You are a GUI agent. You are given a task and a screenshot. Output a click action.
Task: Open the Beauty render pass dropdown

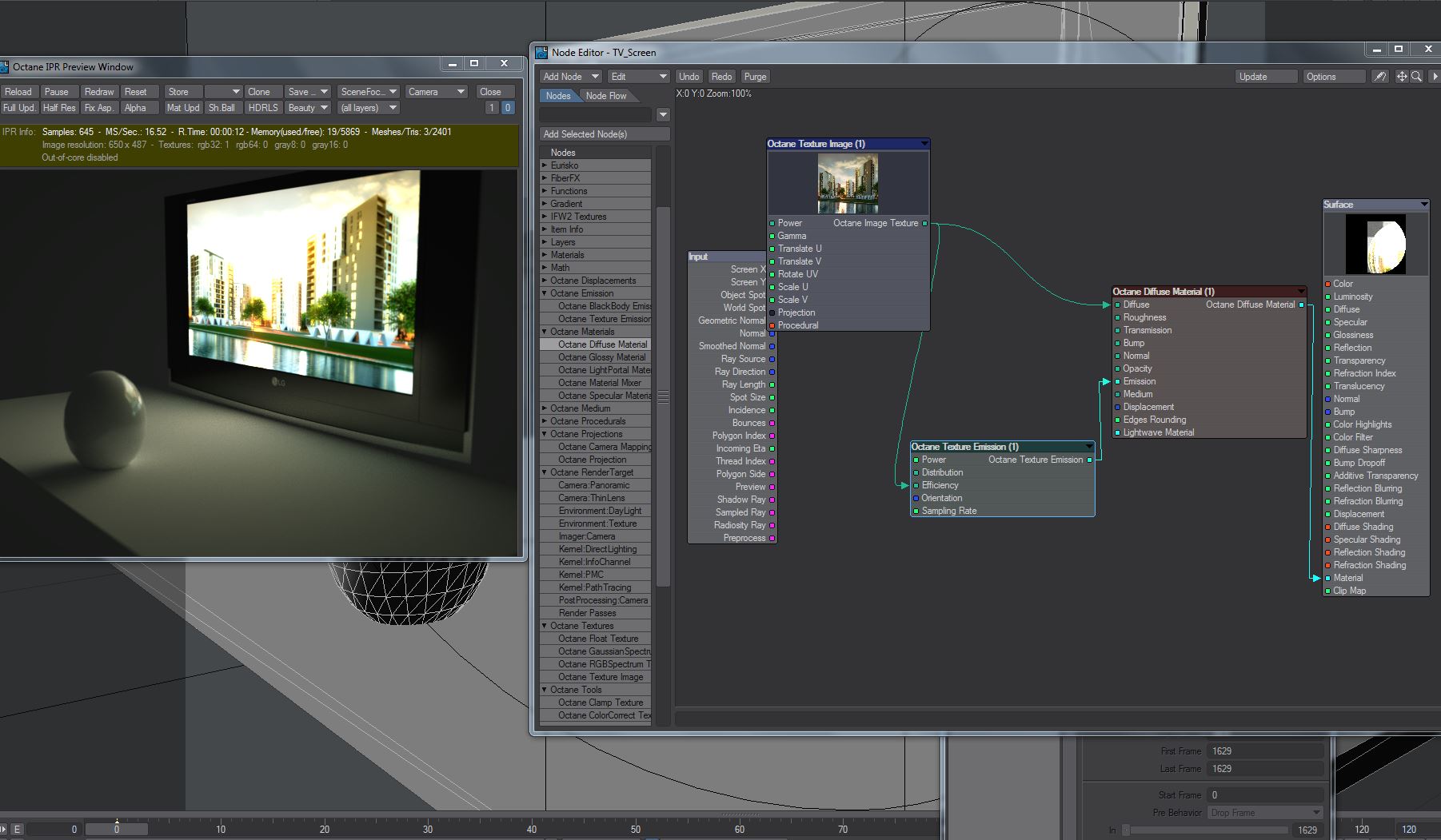coord(308,108)
